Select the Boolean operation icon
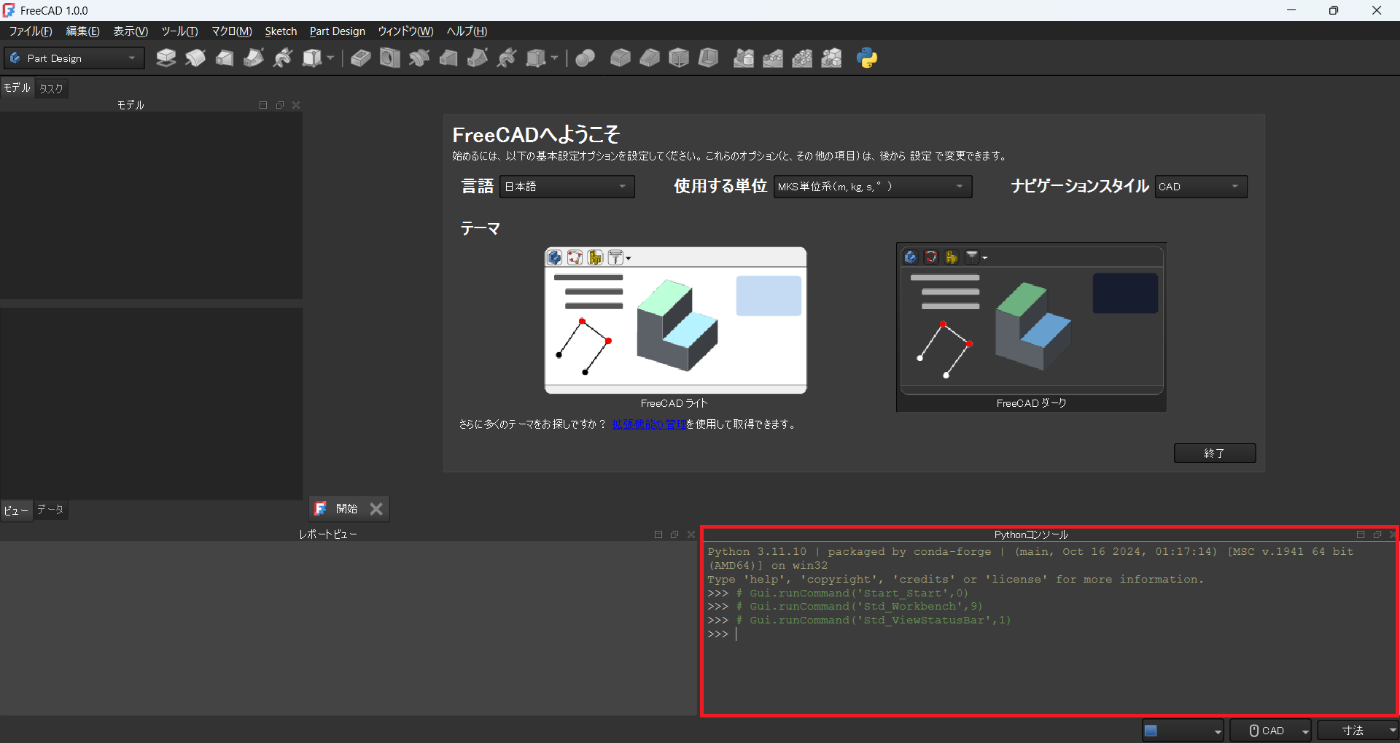This screenshot has width=1400, height=743. pyautogui.click(x=585, y=58)
